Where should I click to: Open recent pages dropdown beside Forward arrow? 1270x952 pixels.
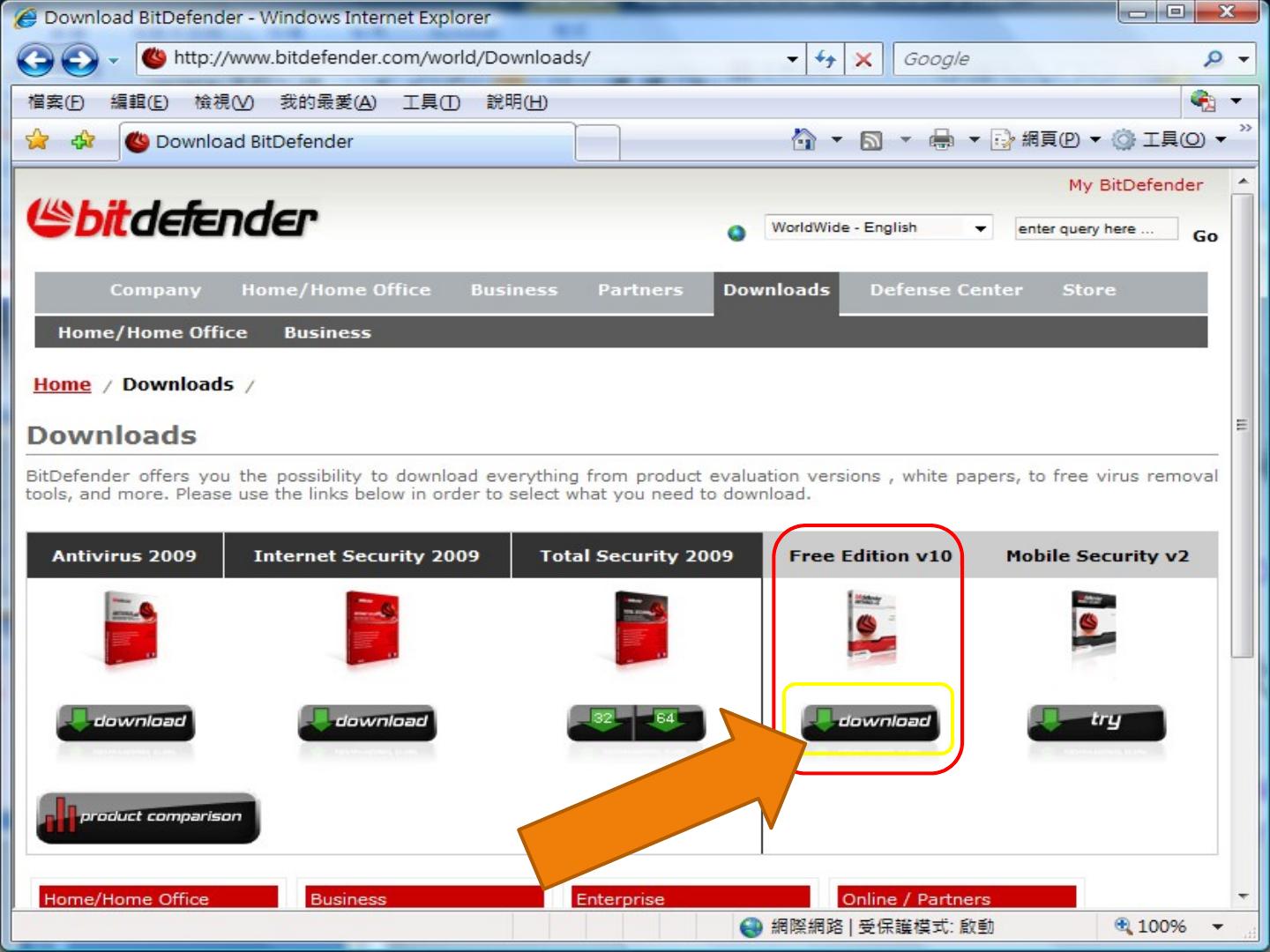[x=113, y=61]
